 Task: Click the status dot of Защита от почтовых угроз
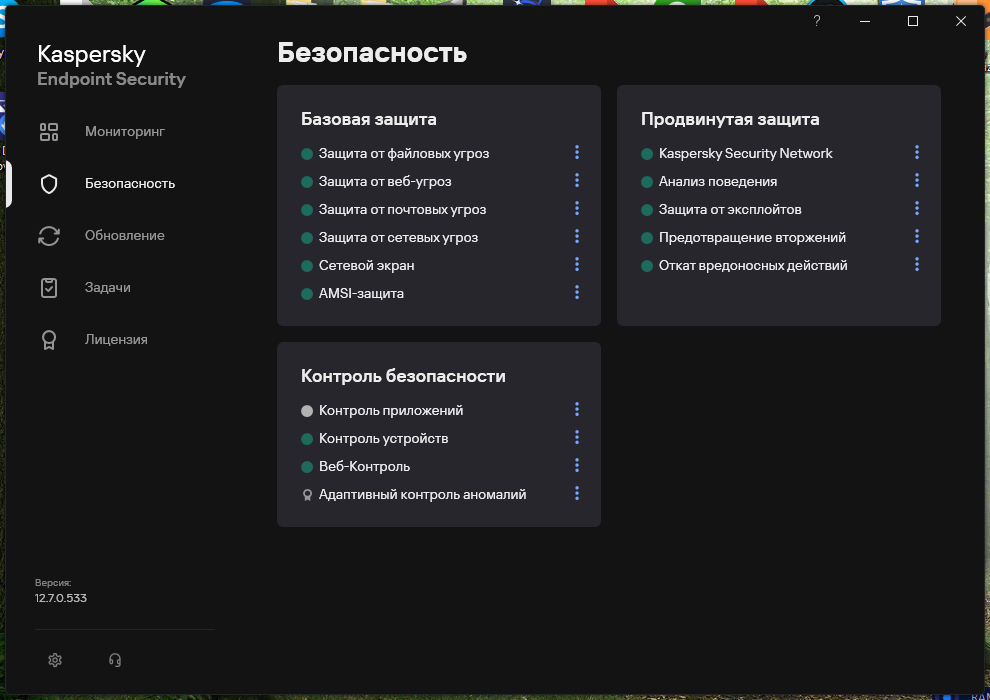pos(307,210)
